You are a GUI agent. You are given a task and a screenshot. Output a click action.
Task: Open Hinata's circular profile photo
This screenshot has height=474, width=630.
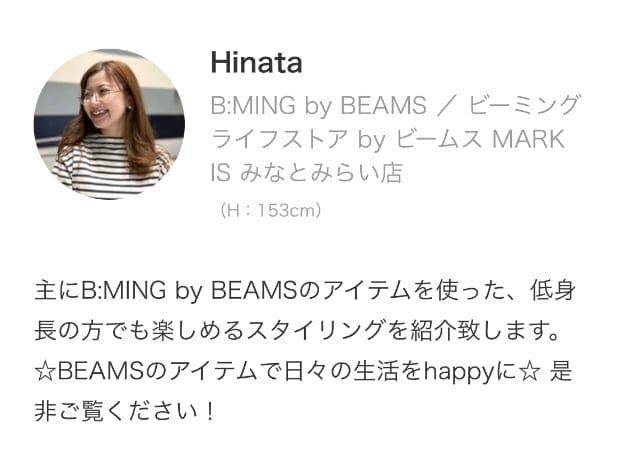point(109,125)
